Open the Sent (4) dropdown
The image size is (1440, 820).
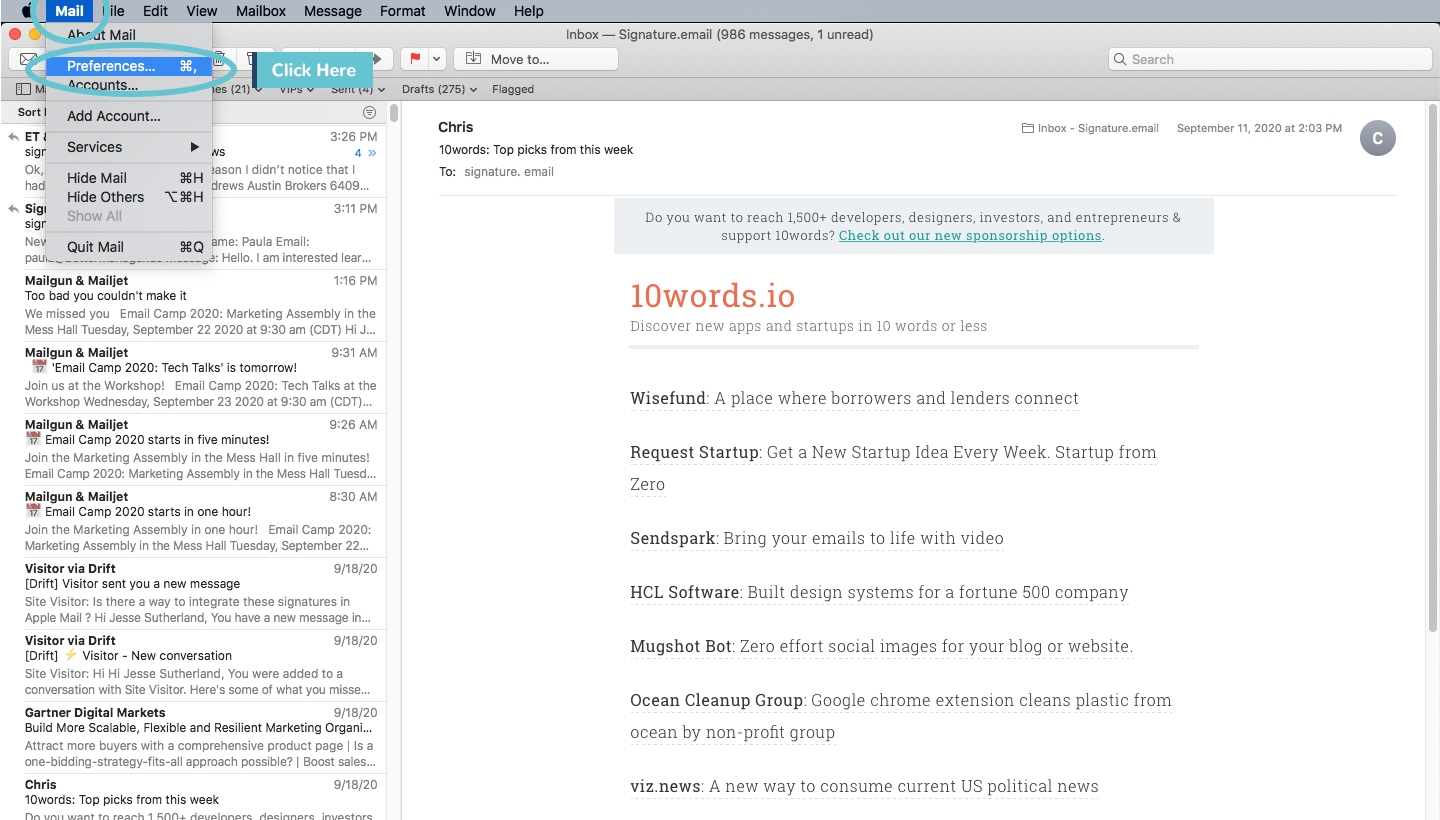358,89
